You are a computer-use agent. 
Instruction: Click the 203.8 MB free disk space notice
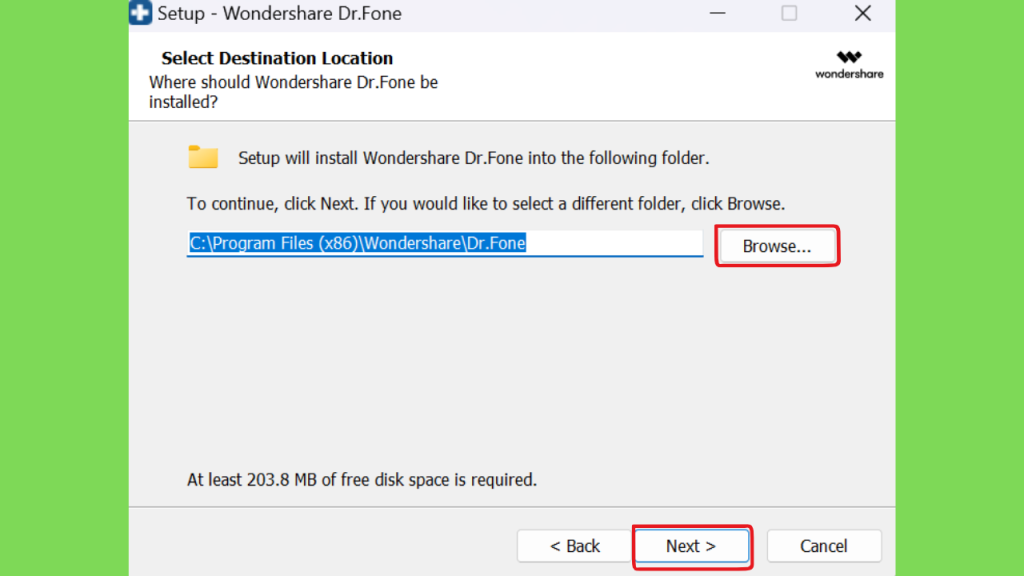pyautogui.click(x=362, y=480)
